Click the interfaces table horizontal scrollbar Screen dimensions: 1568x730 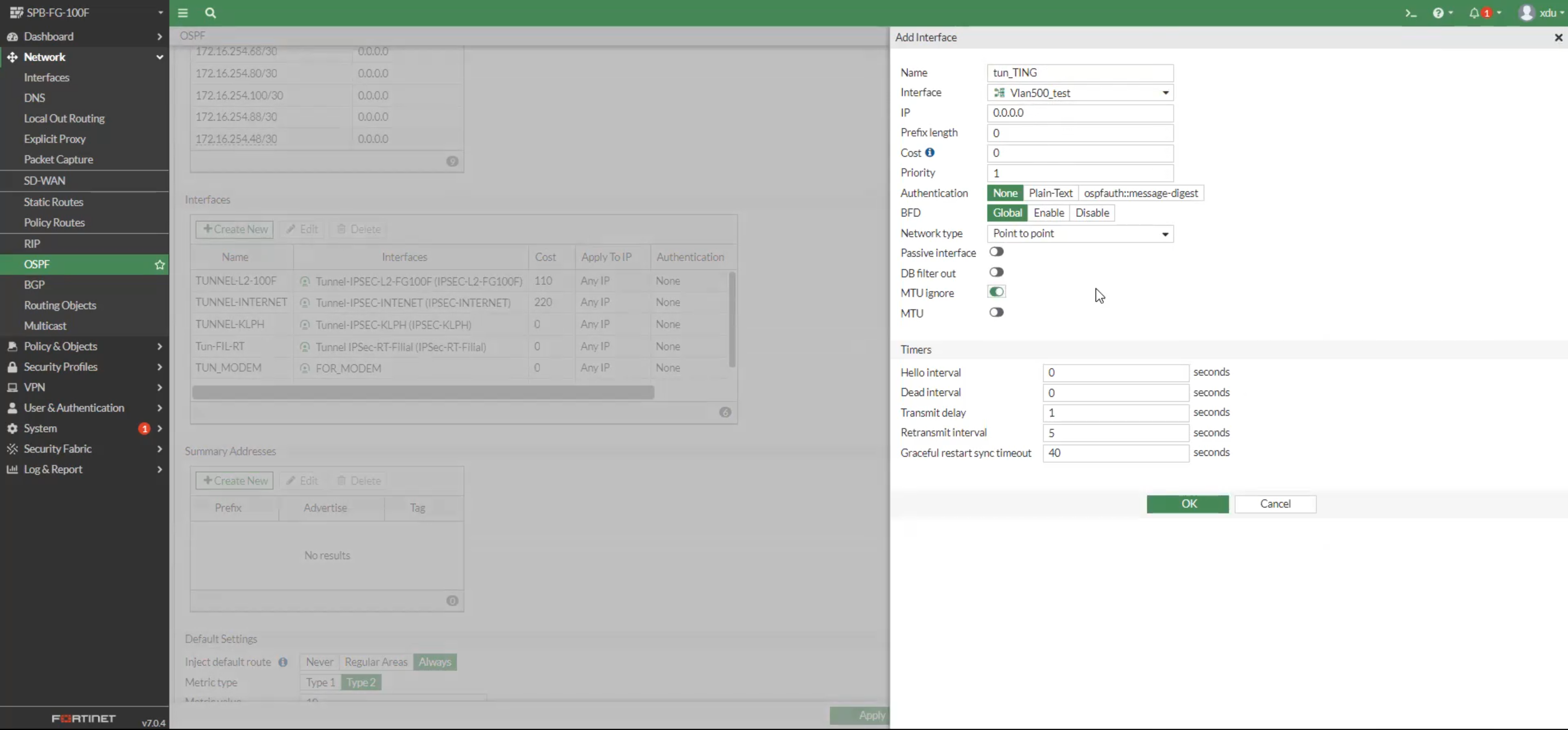pyautogui.click(x=423, y=393)
